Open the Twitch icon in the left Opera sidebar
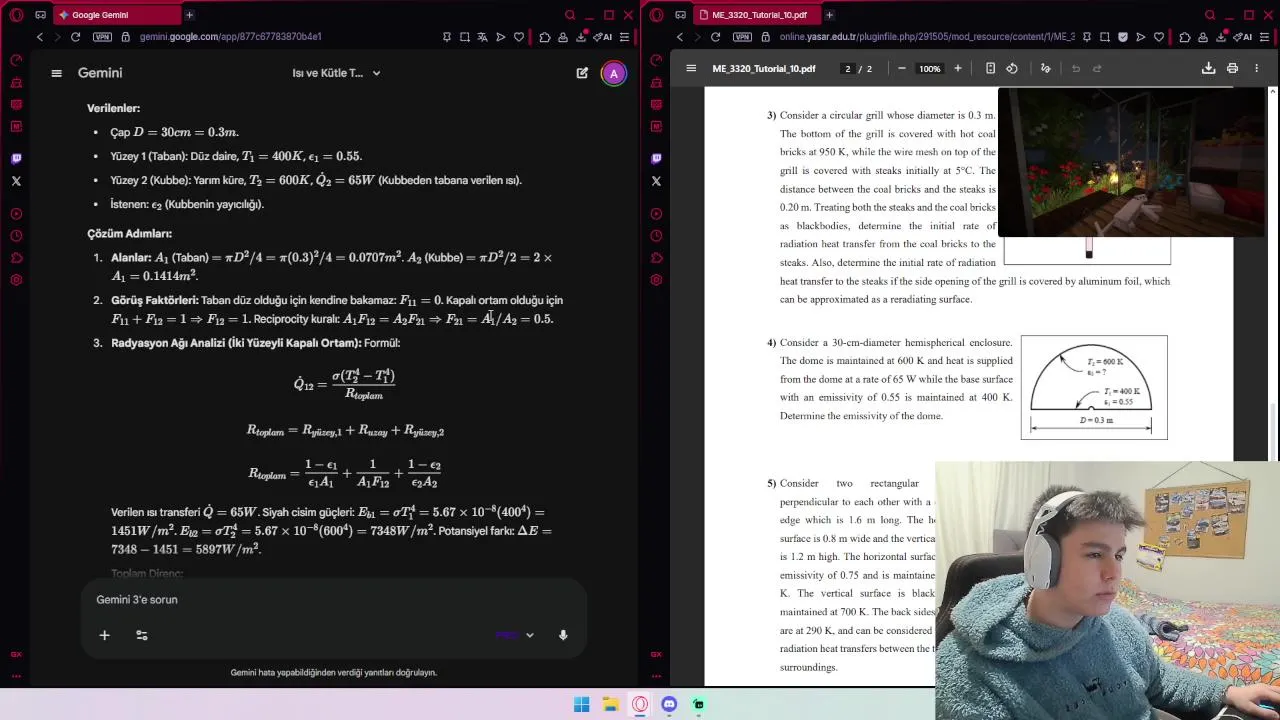Viewport: 1280px width, 720px height. click(x=16, y=158)
